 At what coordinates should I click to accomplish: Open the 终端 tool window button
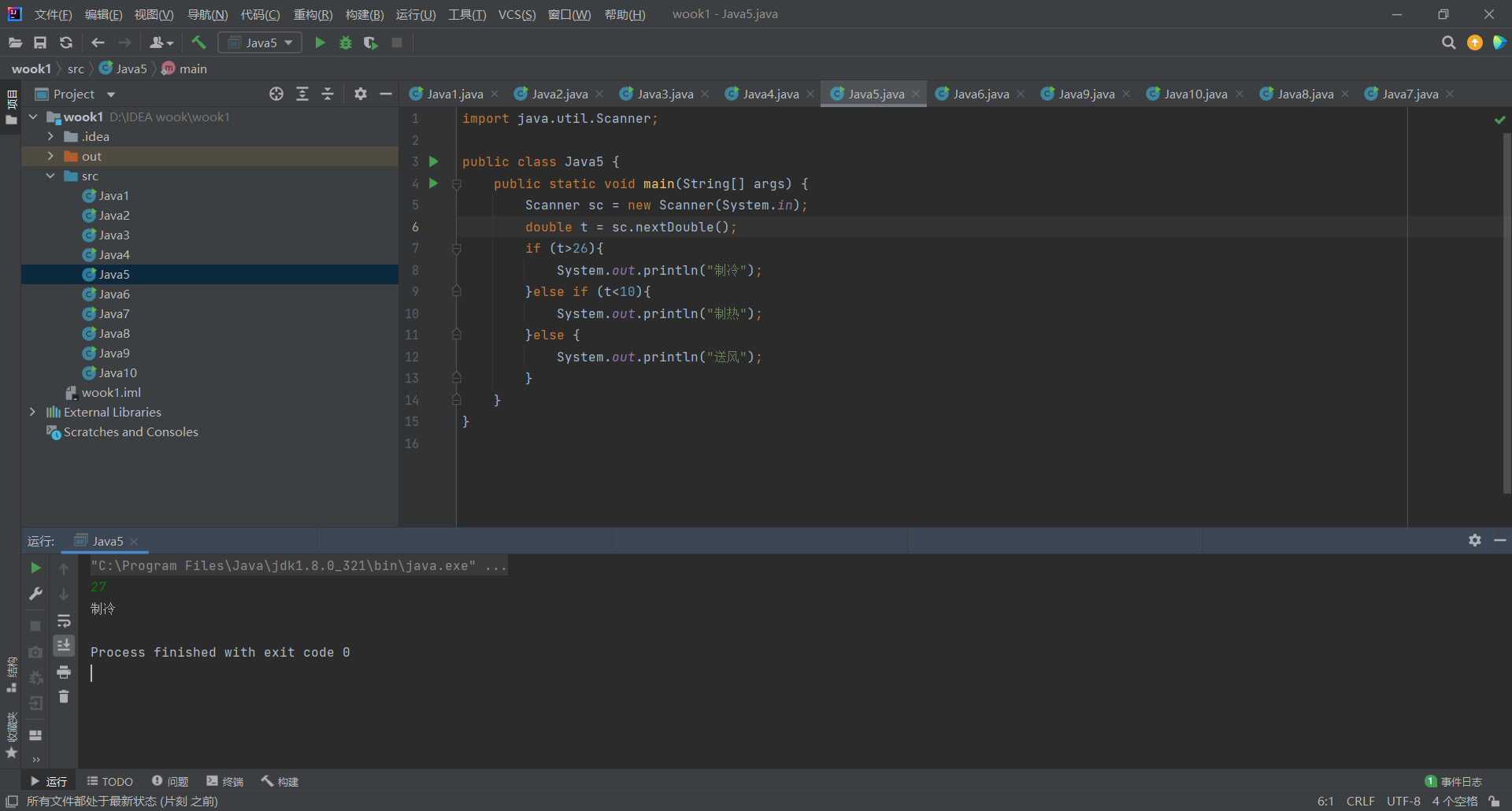click(x=225, y=781)
